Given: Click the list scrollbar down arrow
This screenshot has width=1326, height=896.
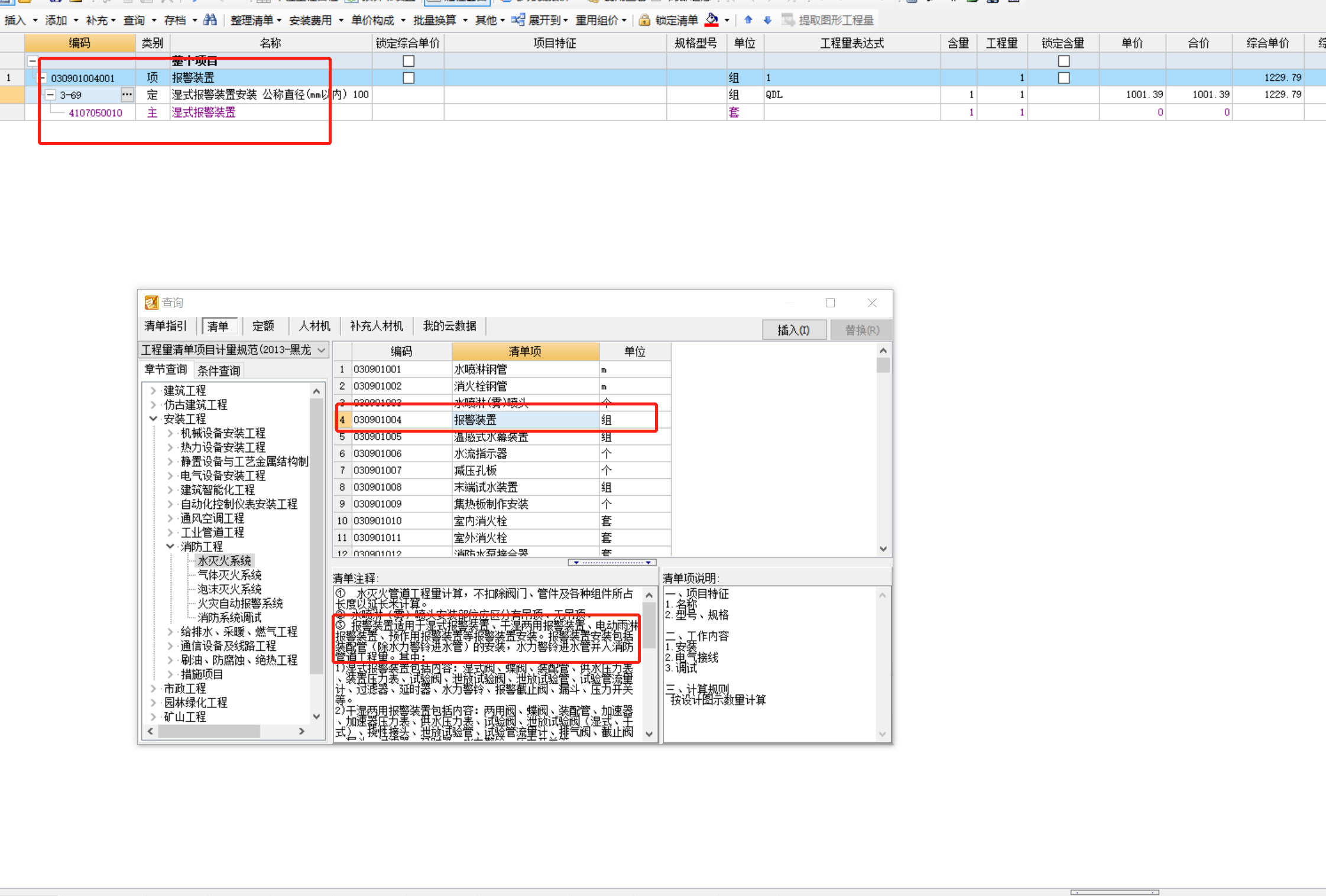Looking at the screenshot, I should 883,549.
